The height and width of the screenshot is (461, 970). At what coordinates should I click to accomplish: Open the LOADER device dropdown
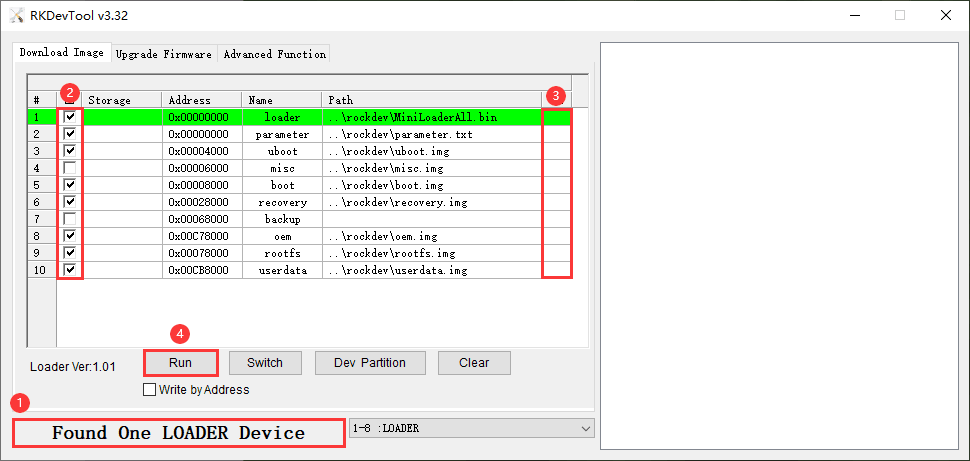click(x=471, y=428)
